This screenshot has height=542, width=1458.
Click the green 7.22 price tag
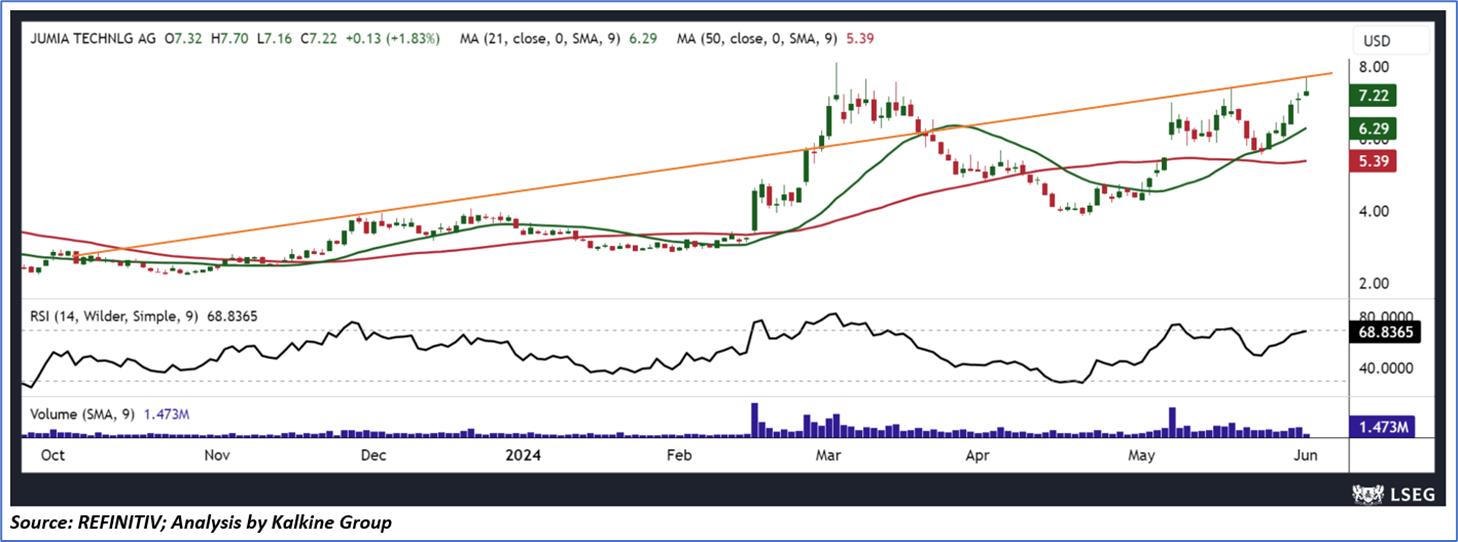point(1372,96)
